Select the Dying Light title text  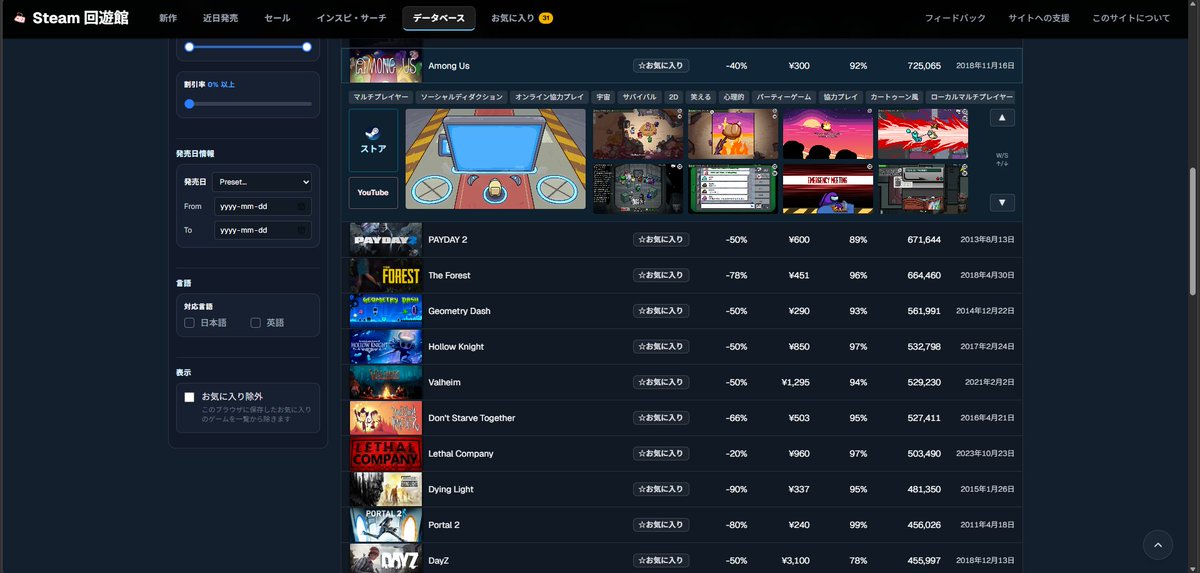(x=449, y=489)
